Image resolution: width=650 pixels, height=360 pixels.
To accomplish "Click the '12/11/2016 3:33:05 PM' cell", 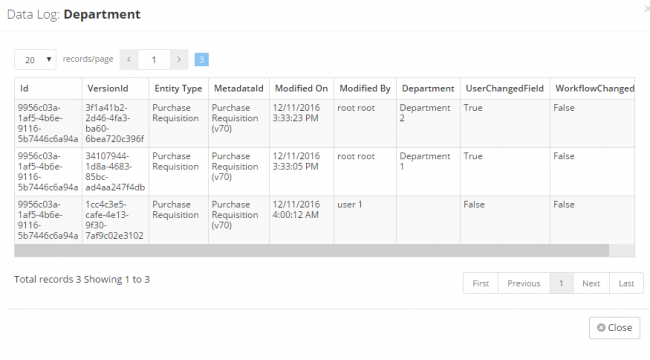I will [x=301, y=172].
